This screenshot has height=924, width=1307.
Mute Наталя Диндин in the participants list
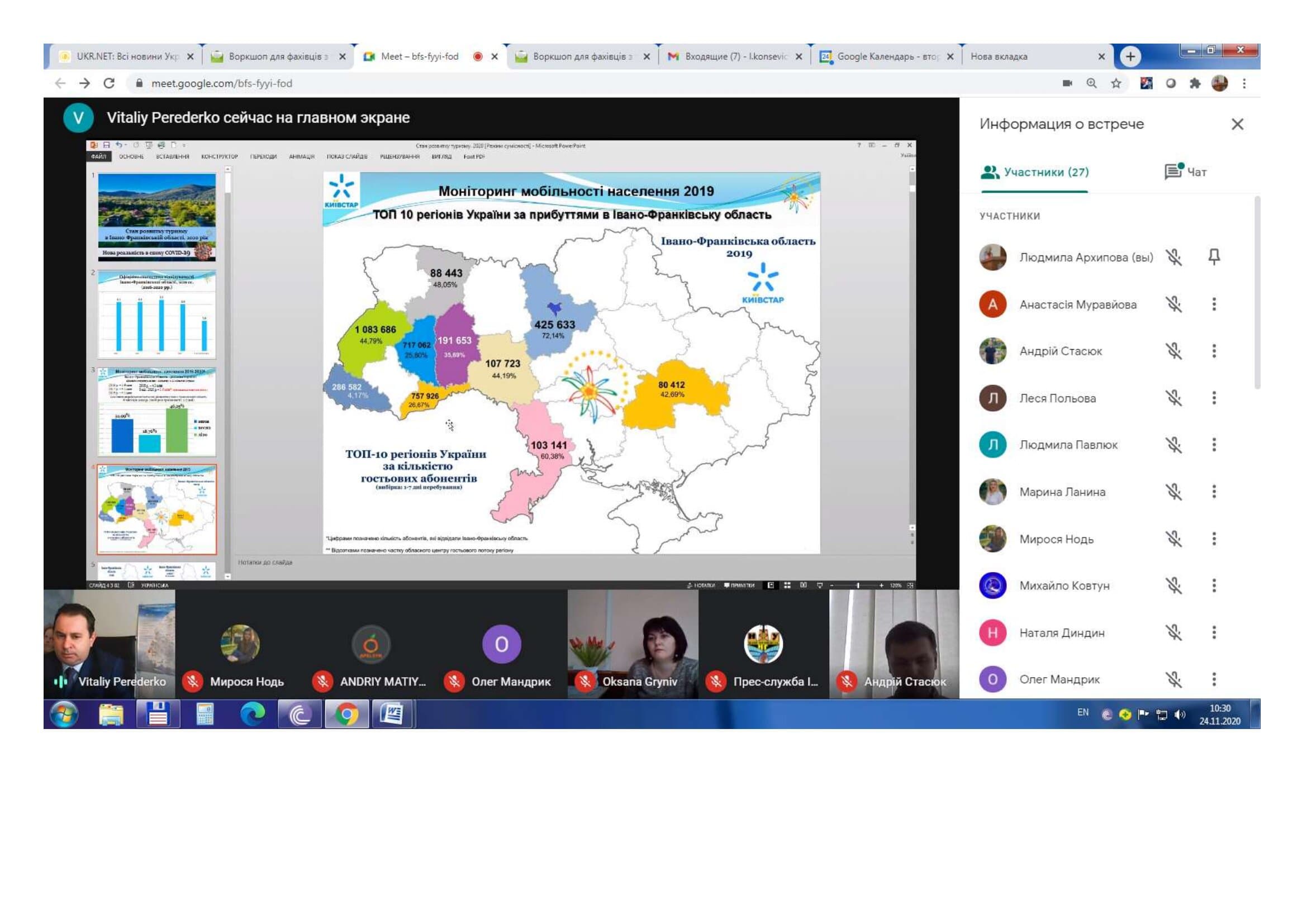(x=1173, y=633)
